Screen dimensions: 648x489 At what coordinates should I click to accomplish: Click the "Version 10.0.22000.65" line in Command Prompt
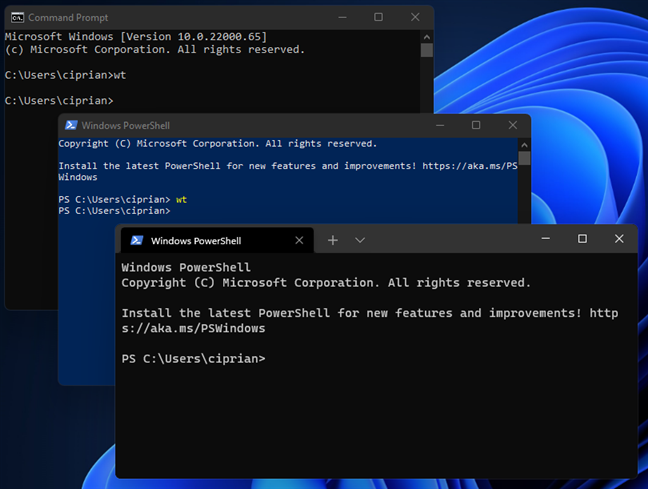[x=136, y=37]
